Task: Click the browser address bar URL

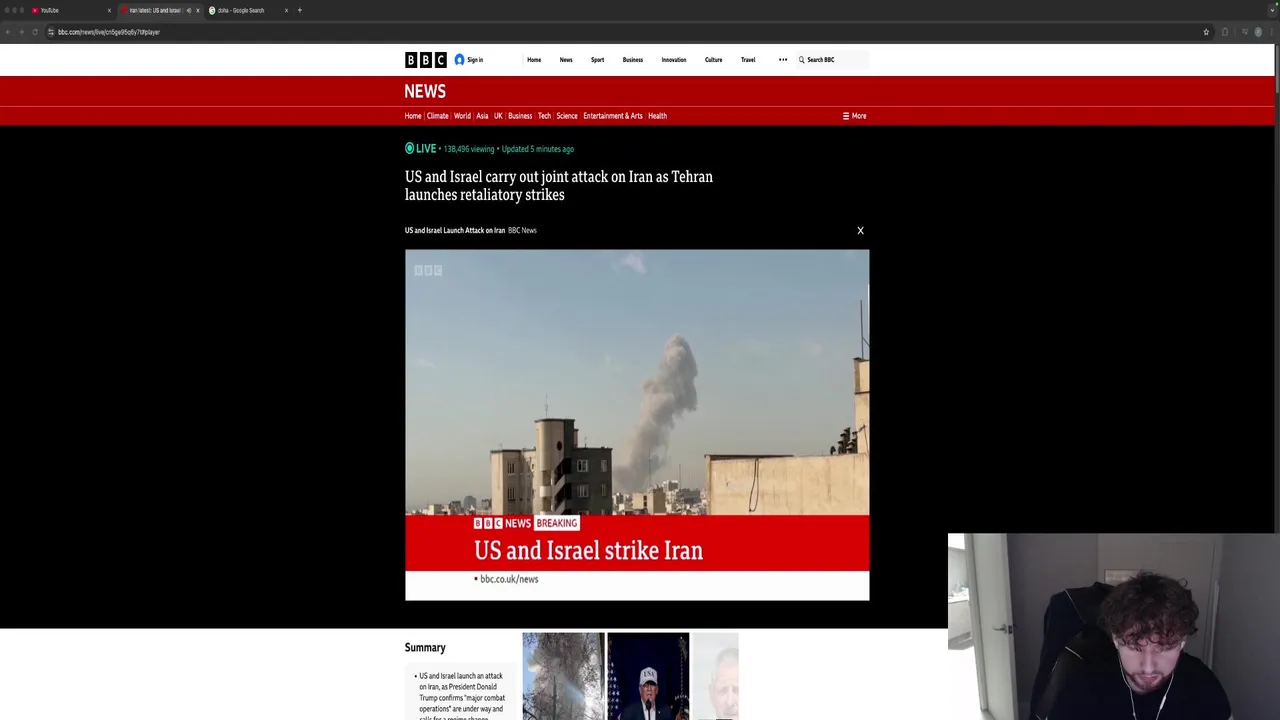Action: [x=109, y=32]
